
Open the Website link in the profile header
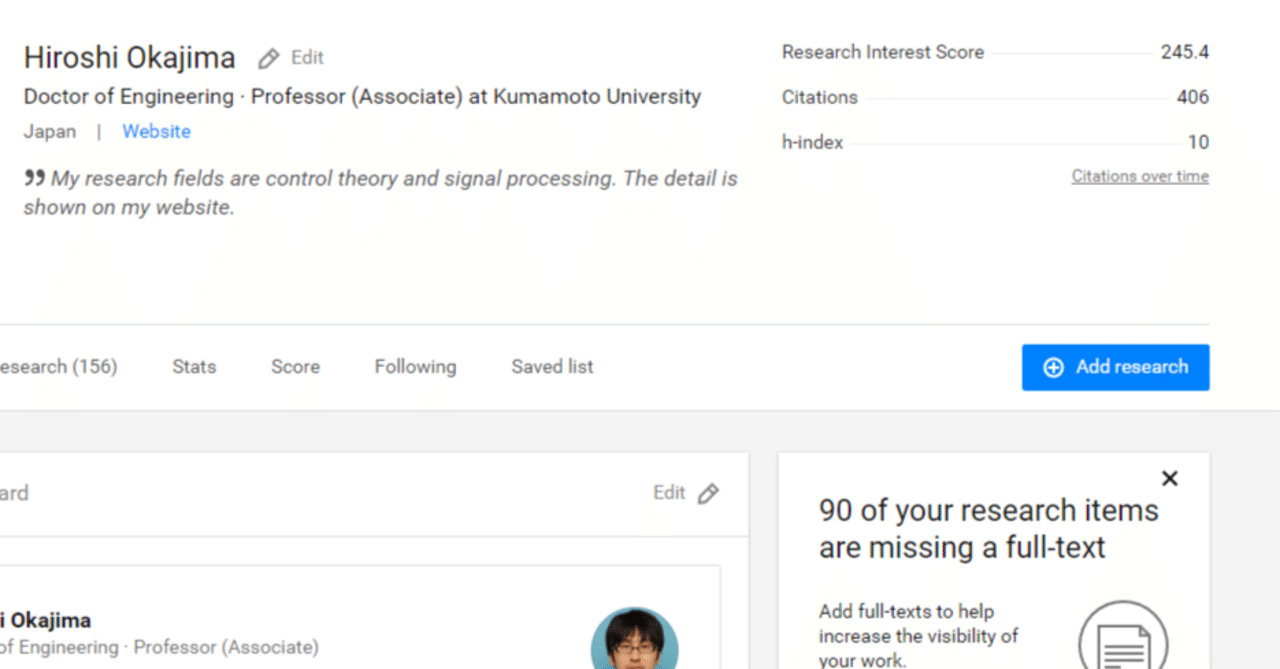[156, 131]
